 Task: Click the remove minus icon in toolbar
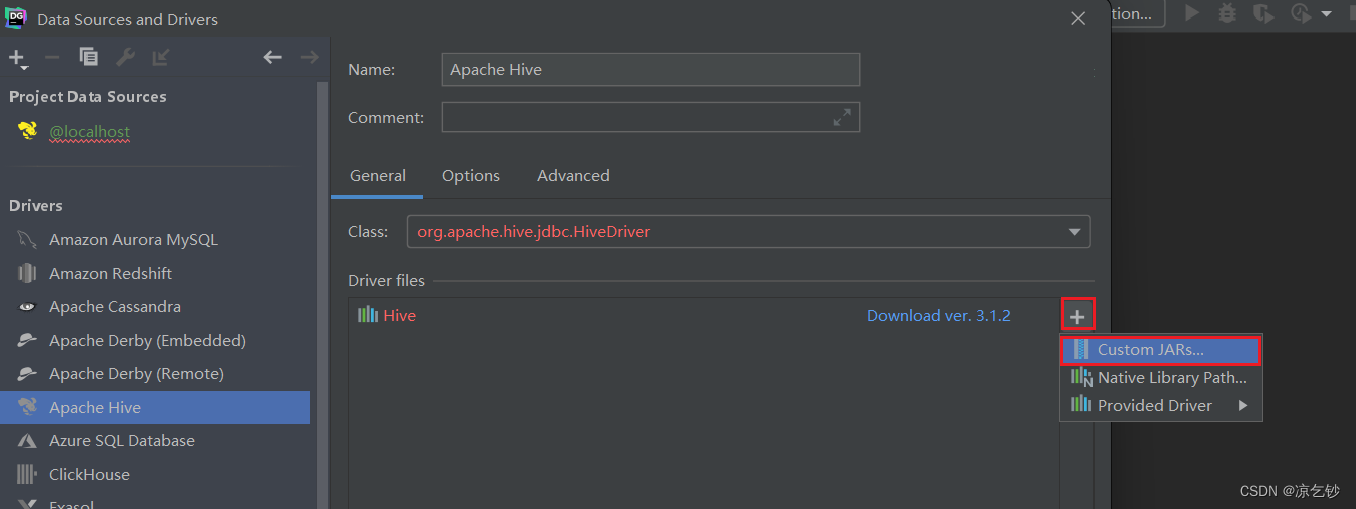[52, 57]
